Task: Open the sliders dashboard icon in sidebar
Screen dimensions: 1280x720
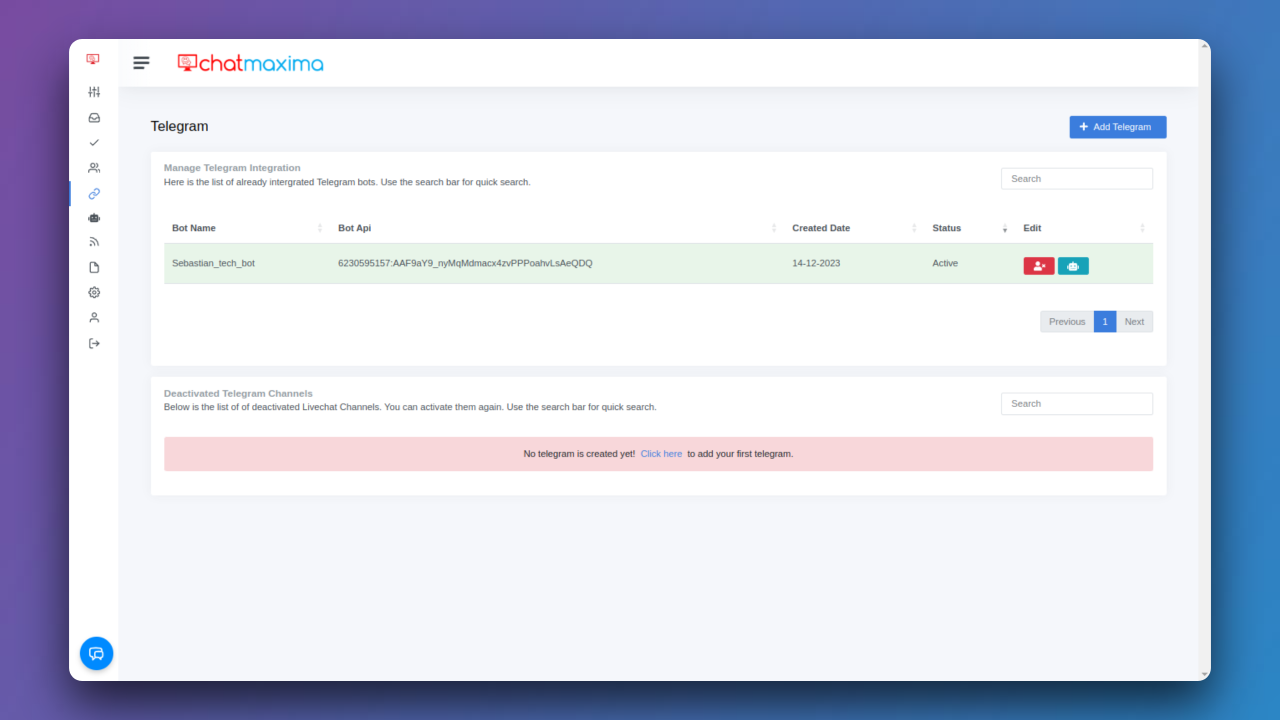Action: click(x=94, y=92)
